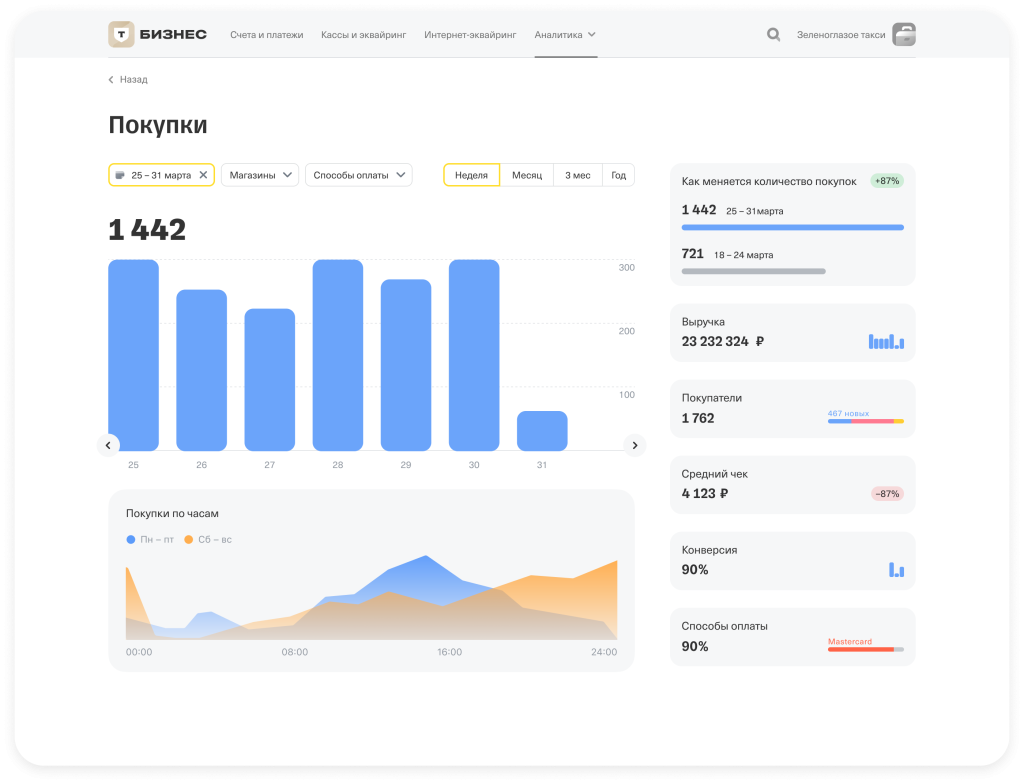1024x784 pixels.
Task: Click the Конверсия mini bar chart icon
Action: 896,569
